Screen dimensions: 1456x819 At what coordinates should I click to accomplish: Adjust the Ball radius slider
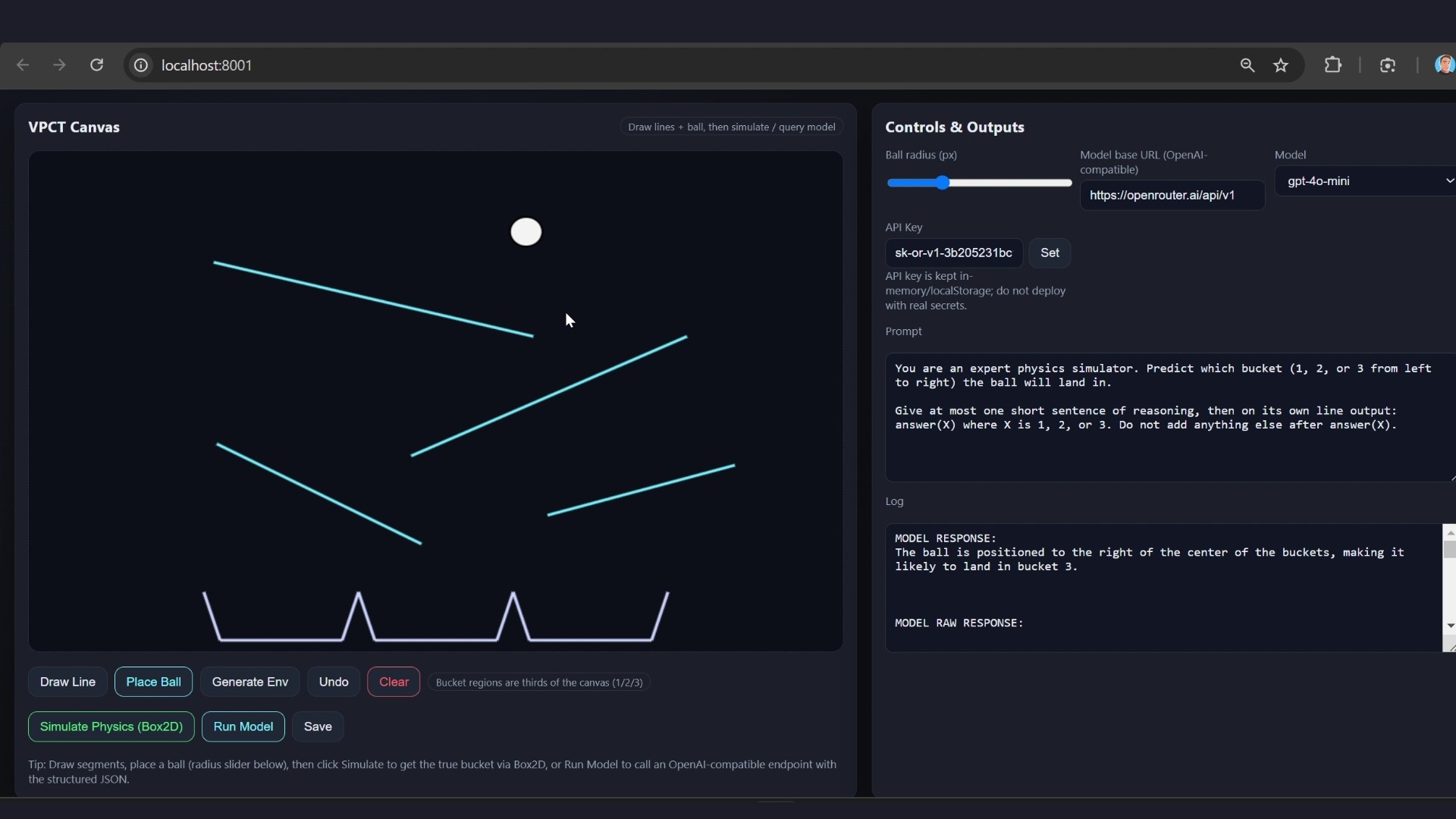click(943, 183)
